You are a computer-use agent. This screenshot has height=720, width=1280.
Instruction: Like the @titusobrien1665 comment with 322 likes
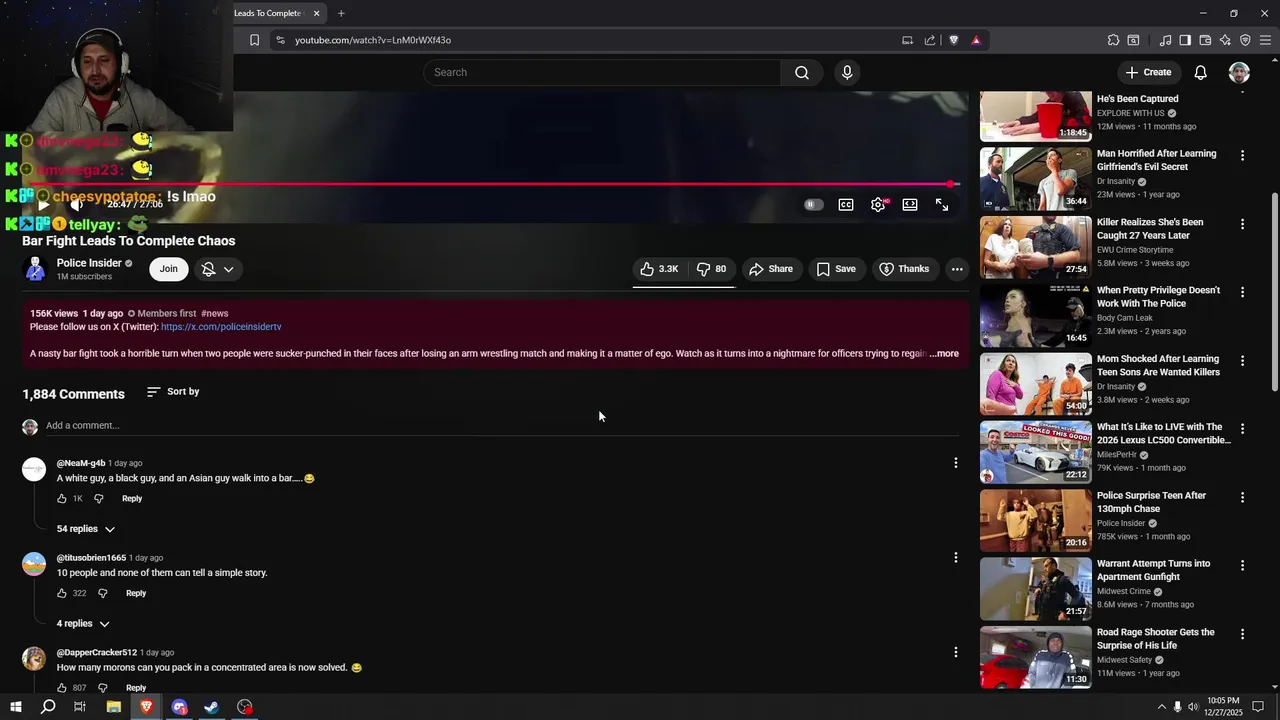click(x=62, y=594)
